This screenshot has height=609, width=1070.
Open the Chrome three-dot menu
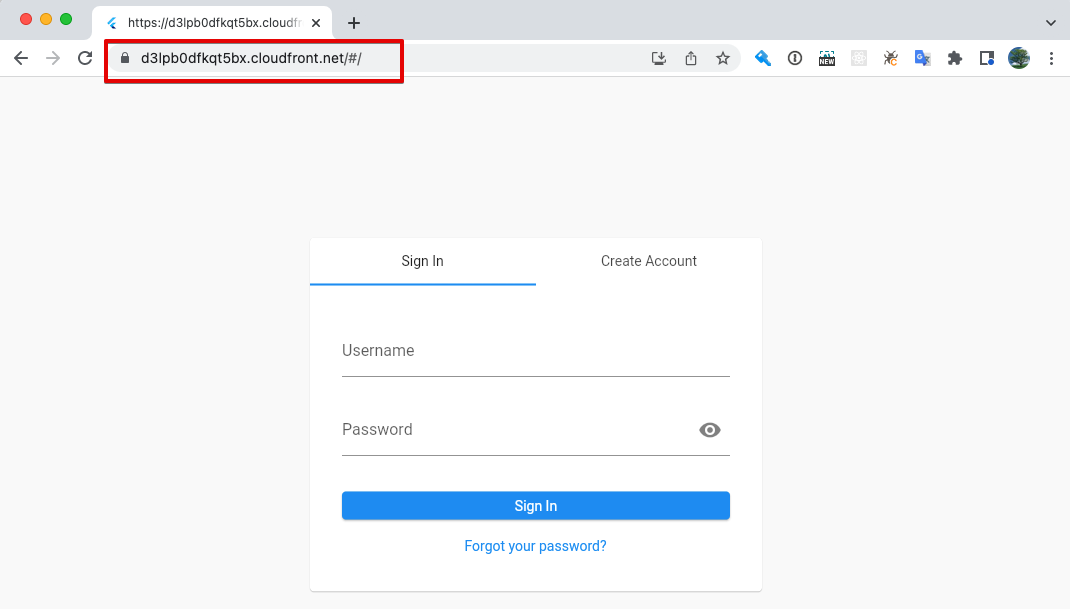pyautogui.click(x=1051, y=58)
